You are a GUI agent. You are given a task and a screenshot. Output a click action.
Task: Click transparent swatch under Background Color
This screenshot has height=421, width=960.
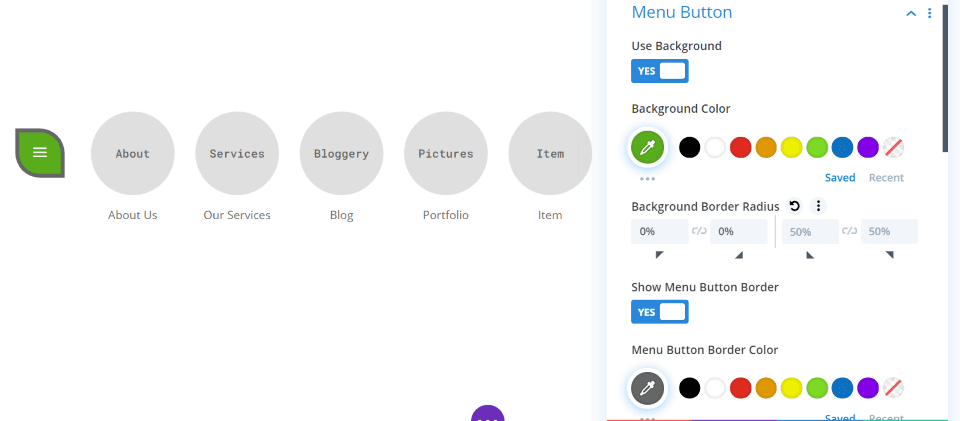(894, 147)
